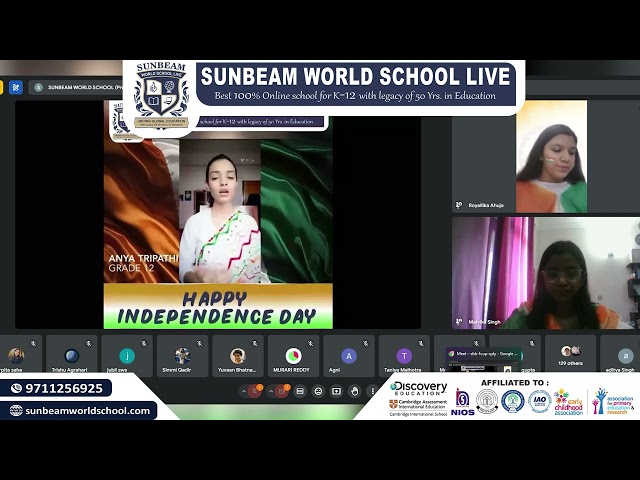Click the Present now screen icon
Image resolution: width=640 pixels, height=480 pixels.
336,391
